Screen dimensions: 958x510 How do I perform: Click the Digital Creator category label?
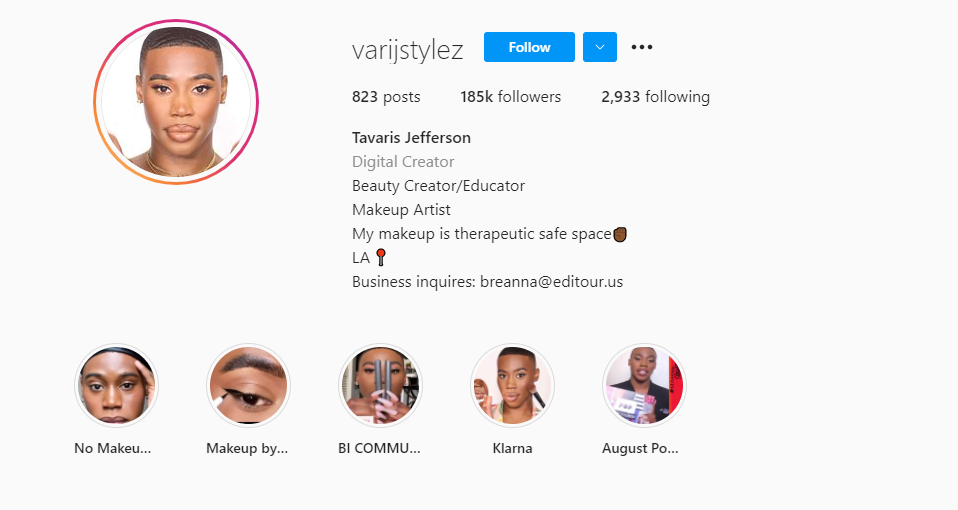point(403,161)
